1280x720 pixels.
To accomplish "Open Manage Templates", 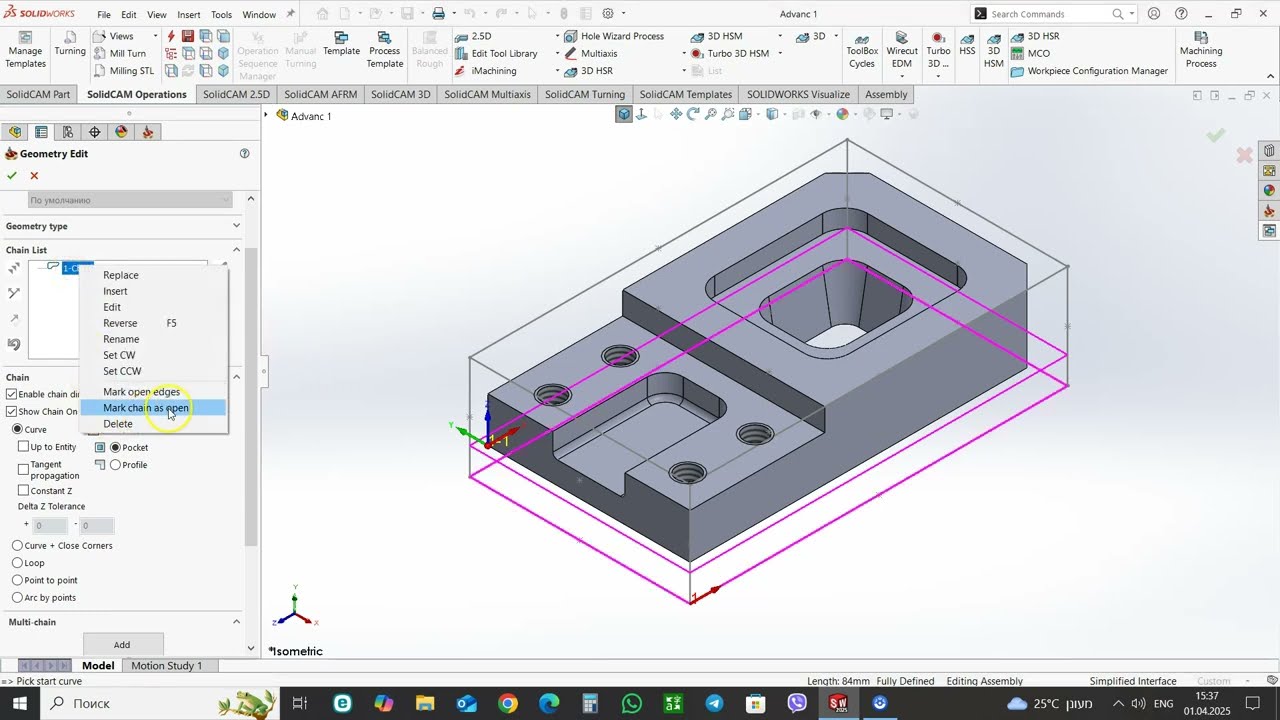I will (x=25, y=50).
